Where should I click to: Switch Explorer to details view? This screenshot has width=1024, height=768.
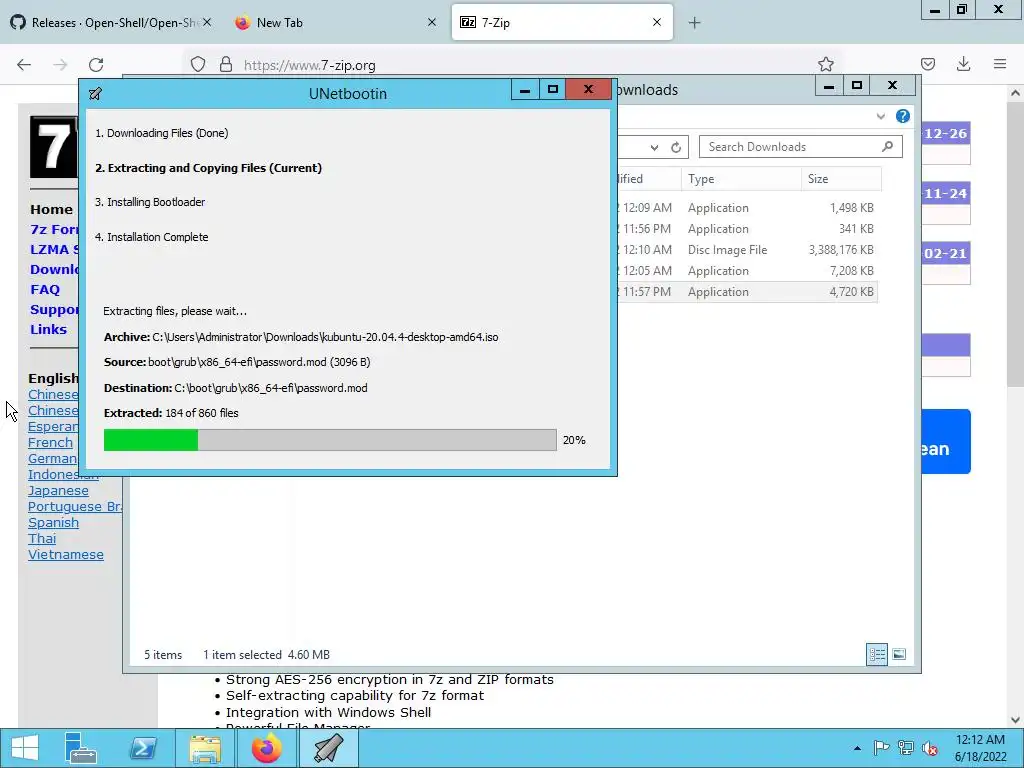click(x=877, y=654)
